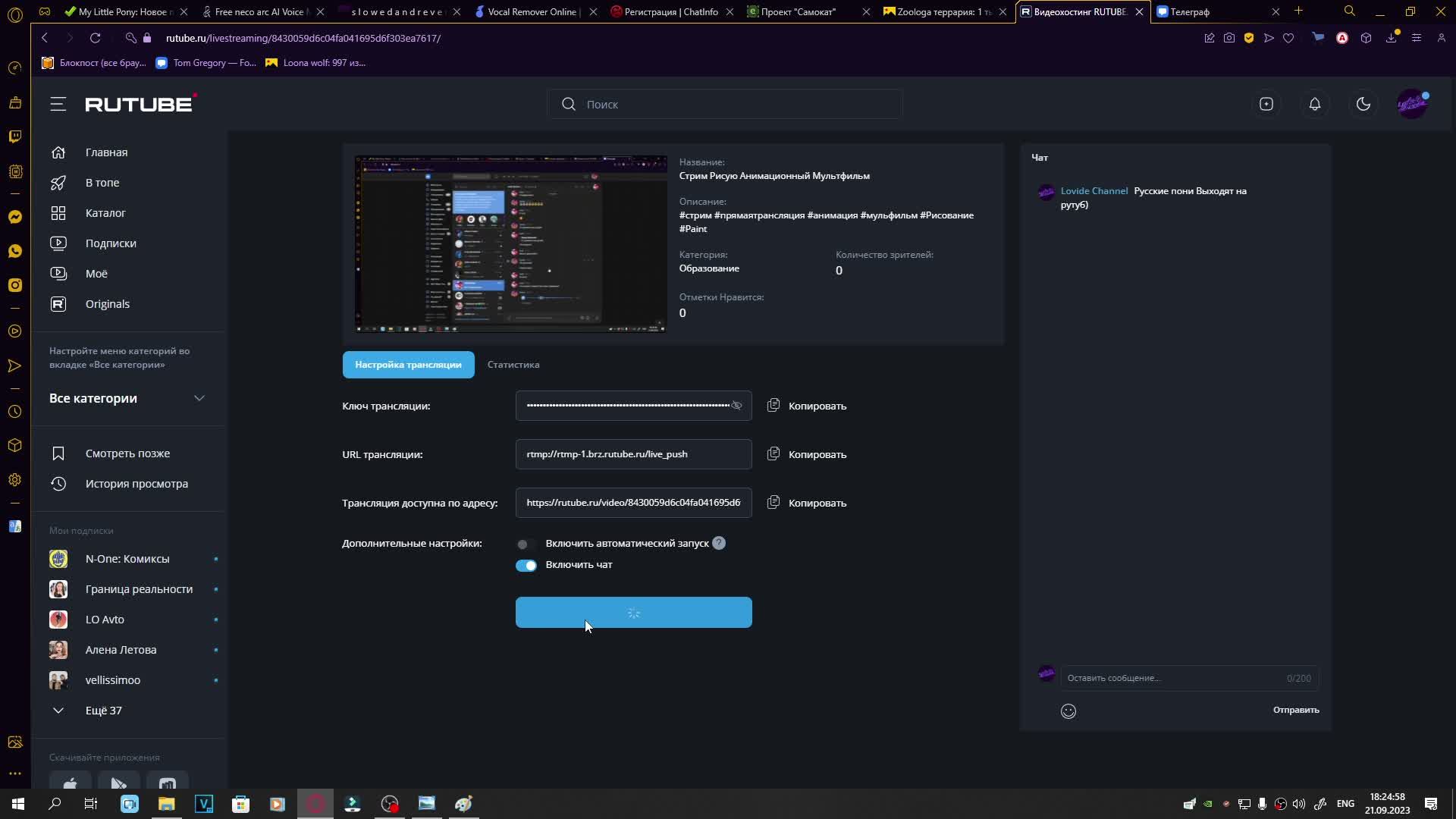The width and height of the screenshot is (1456, 819).
Task: Click the chat message input field
Action: (1172, 678)
